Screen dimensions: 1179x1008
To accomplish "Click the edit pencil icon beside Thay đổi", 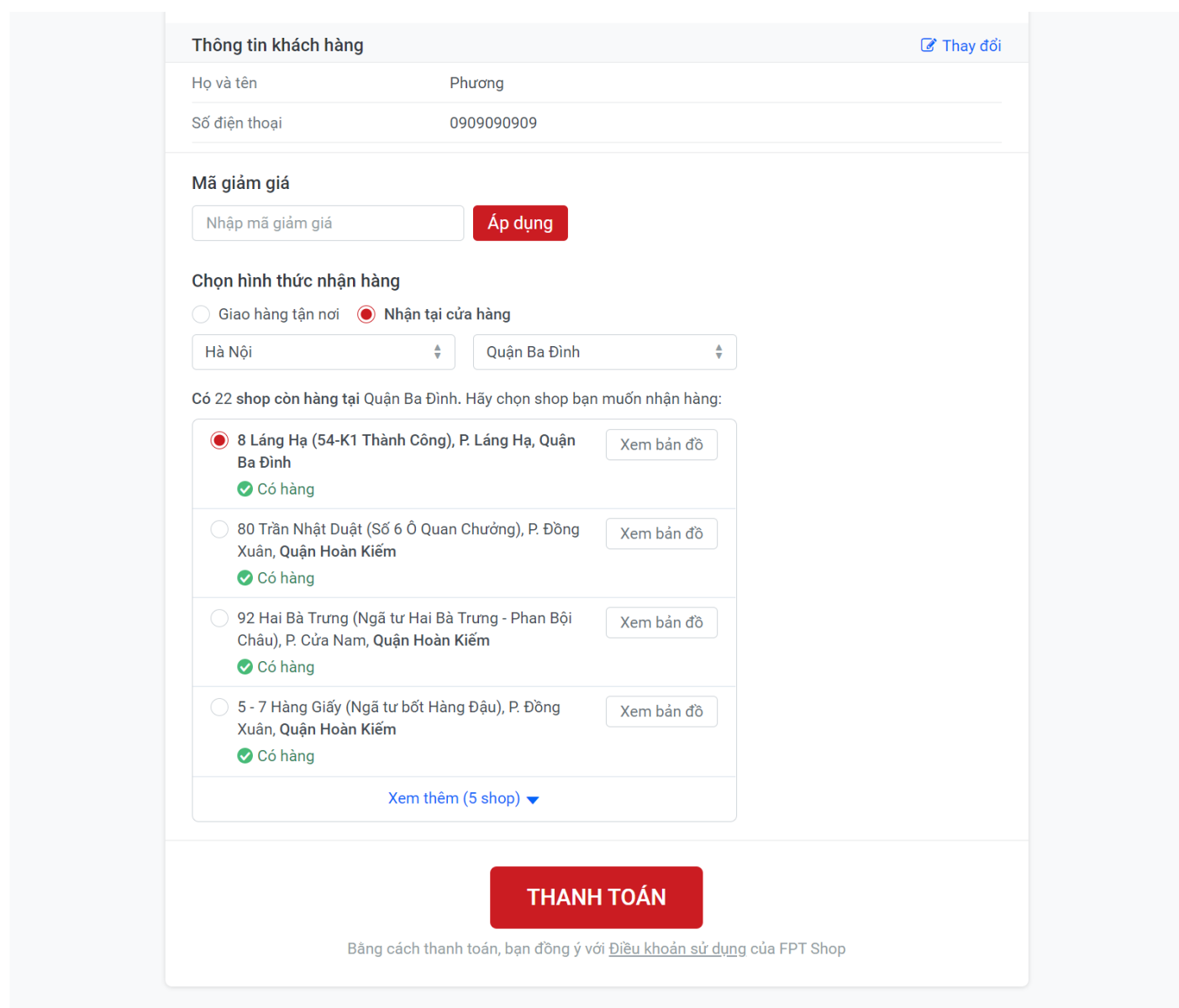I will click(x=928, y=45).
